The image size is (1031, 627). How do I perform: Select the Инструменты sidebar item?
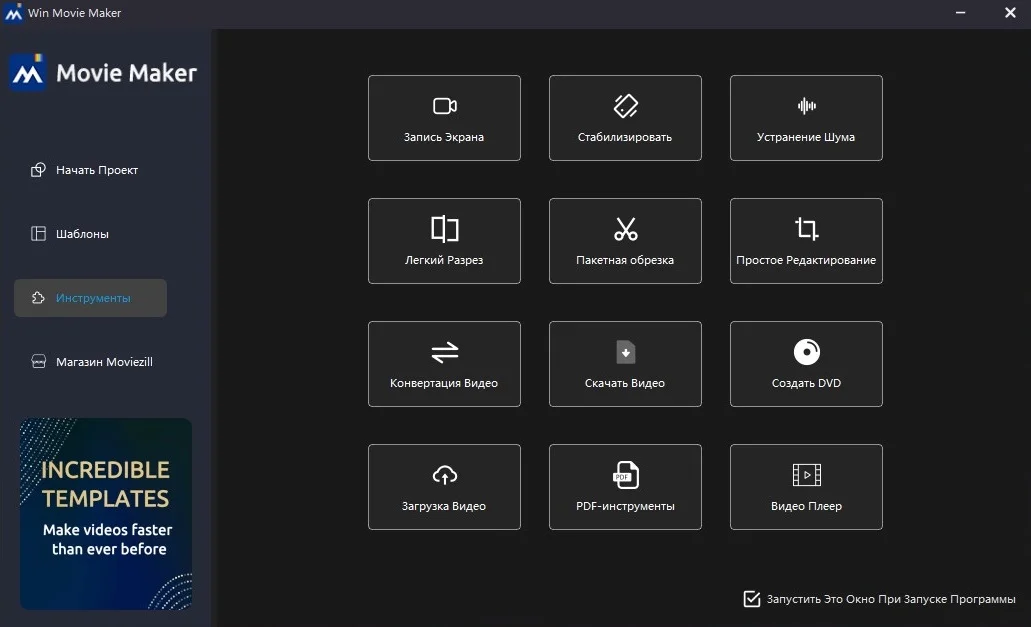click(90, 298)
